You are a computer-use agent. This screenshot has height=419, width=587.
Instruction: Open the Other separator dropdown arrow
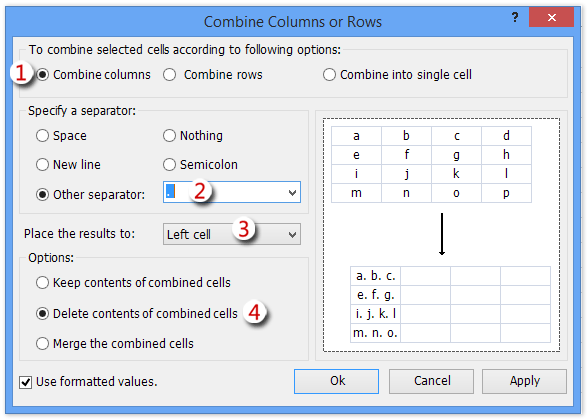click(x=292, y=193)
